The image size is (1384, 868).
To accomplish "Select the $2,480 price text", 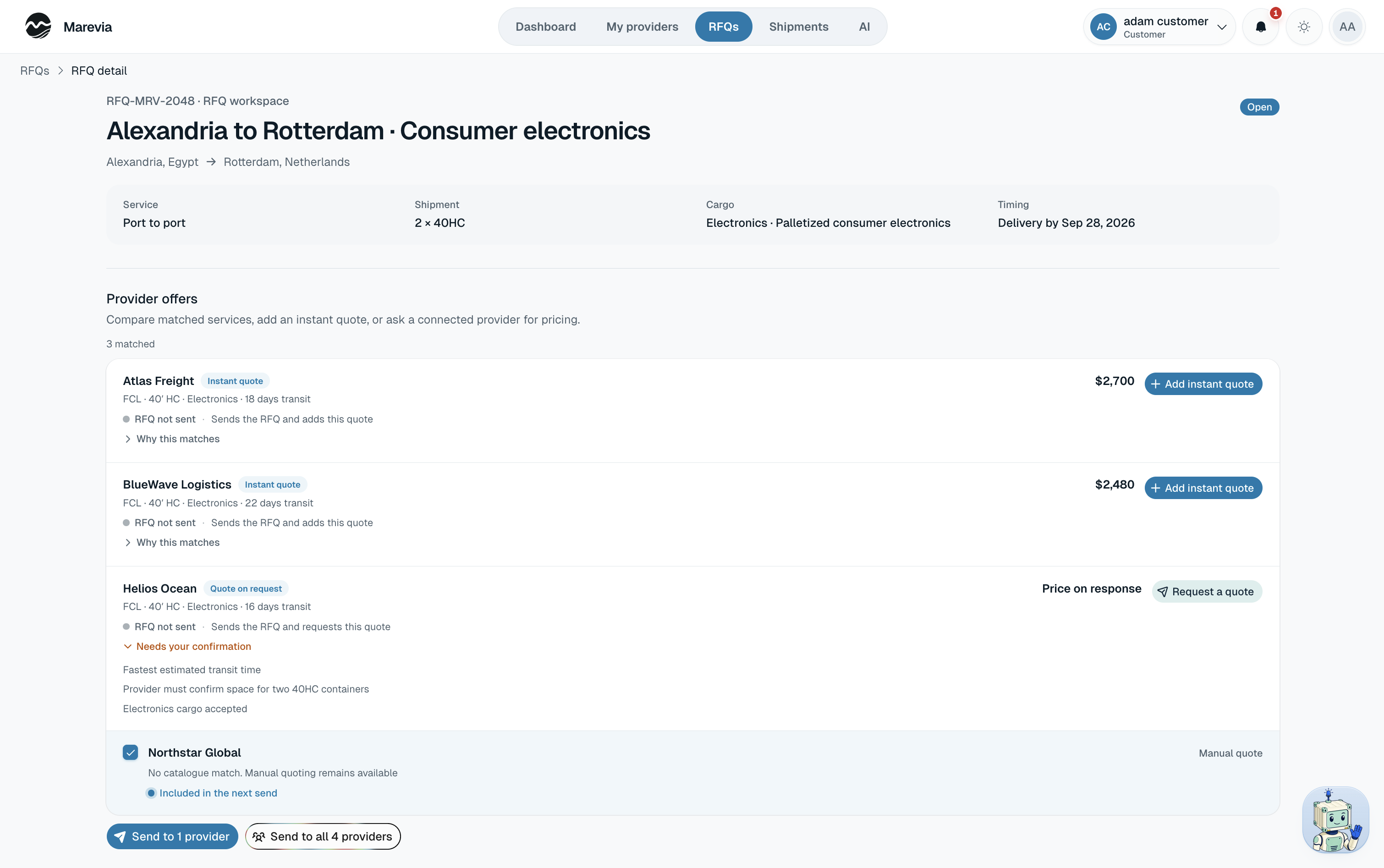I will point(1114,484).
